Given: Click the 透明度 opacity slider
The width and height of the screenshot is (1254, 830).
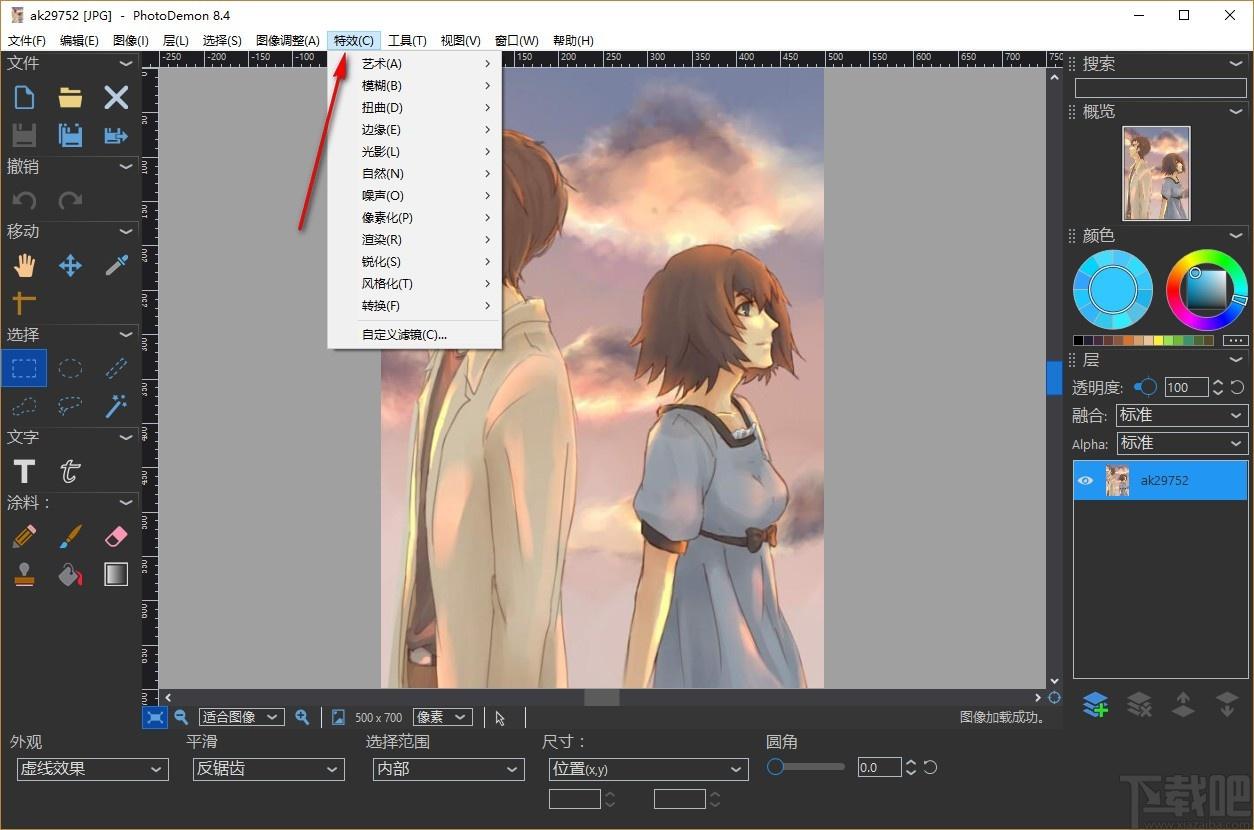Looking at the screenshot, I should coord(1146,387).
